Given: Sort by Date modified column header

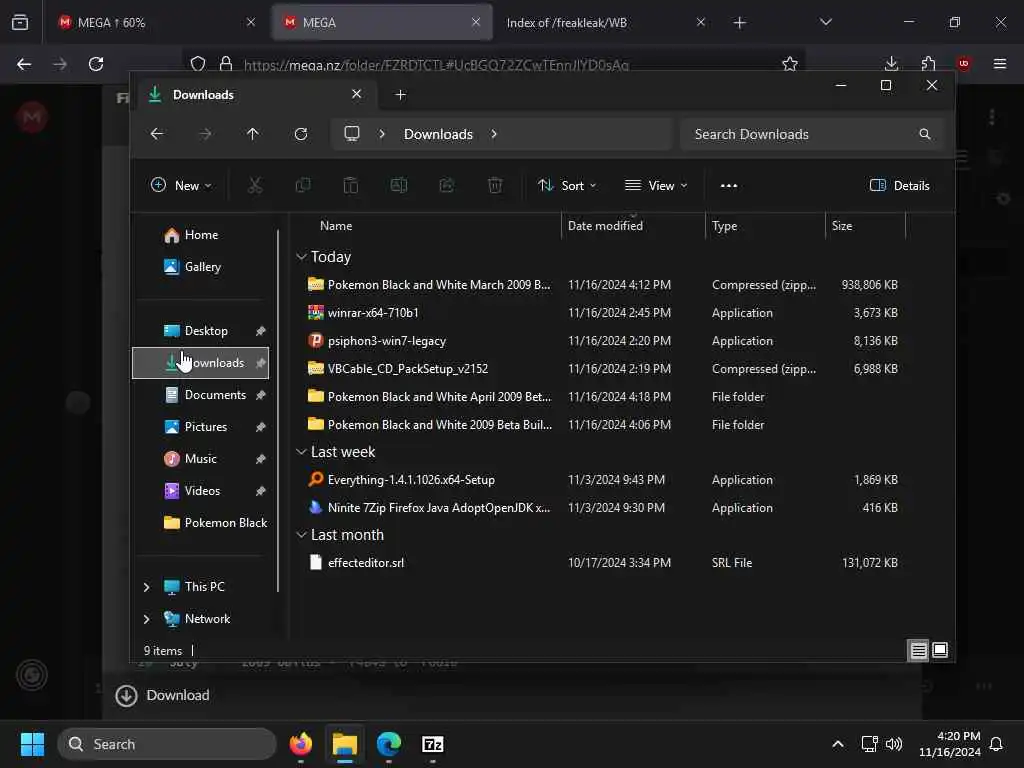Looking at the screenshot, I should pos(605,225).
